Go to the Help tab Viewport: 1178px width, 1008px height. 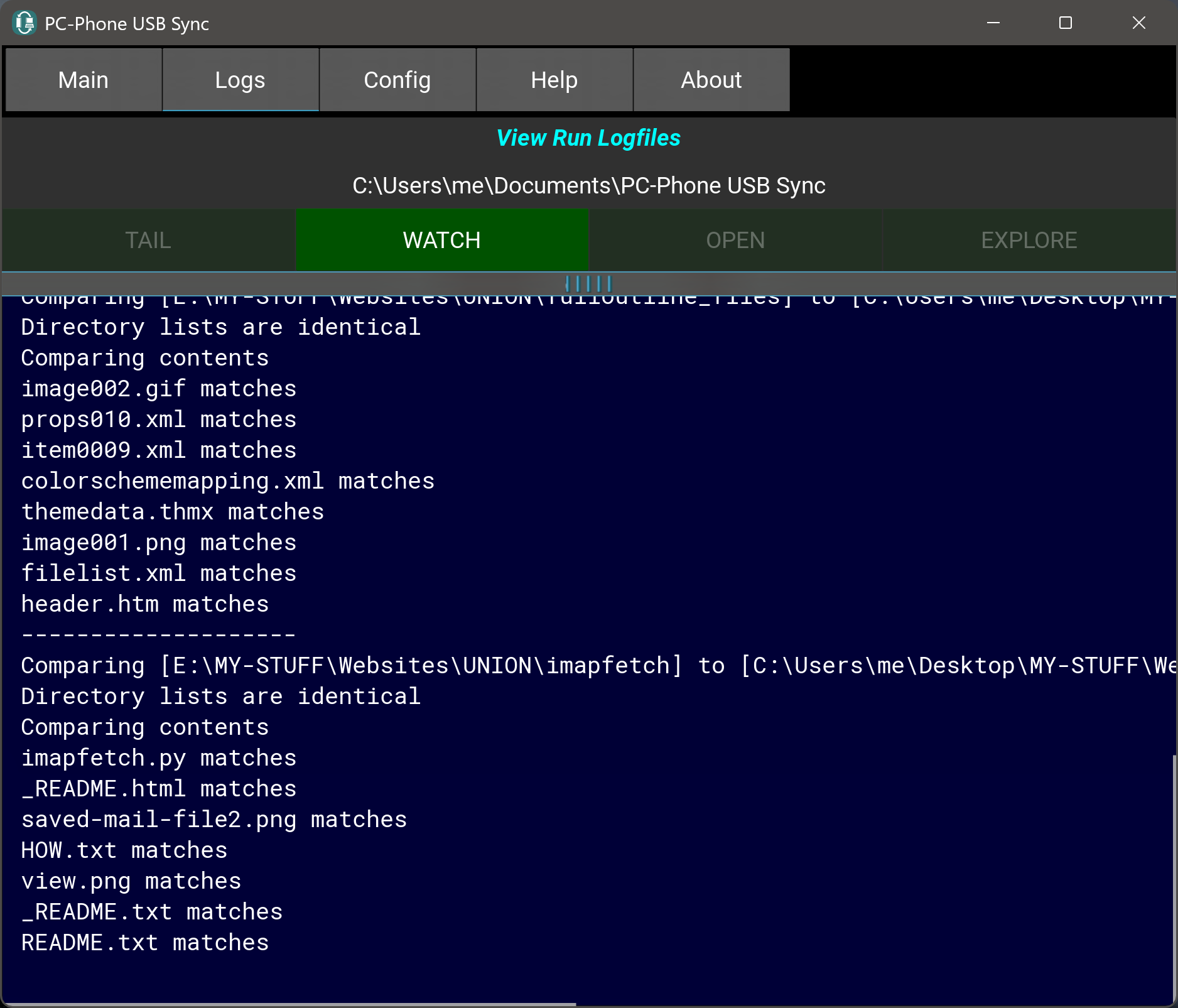pos(554,80)
